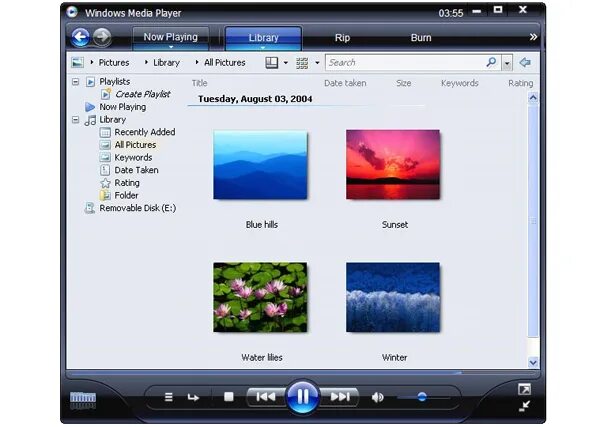600x427 pixels.
Task: Mute sound with the speaker icon
Action: tap(377, 398)
